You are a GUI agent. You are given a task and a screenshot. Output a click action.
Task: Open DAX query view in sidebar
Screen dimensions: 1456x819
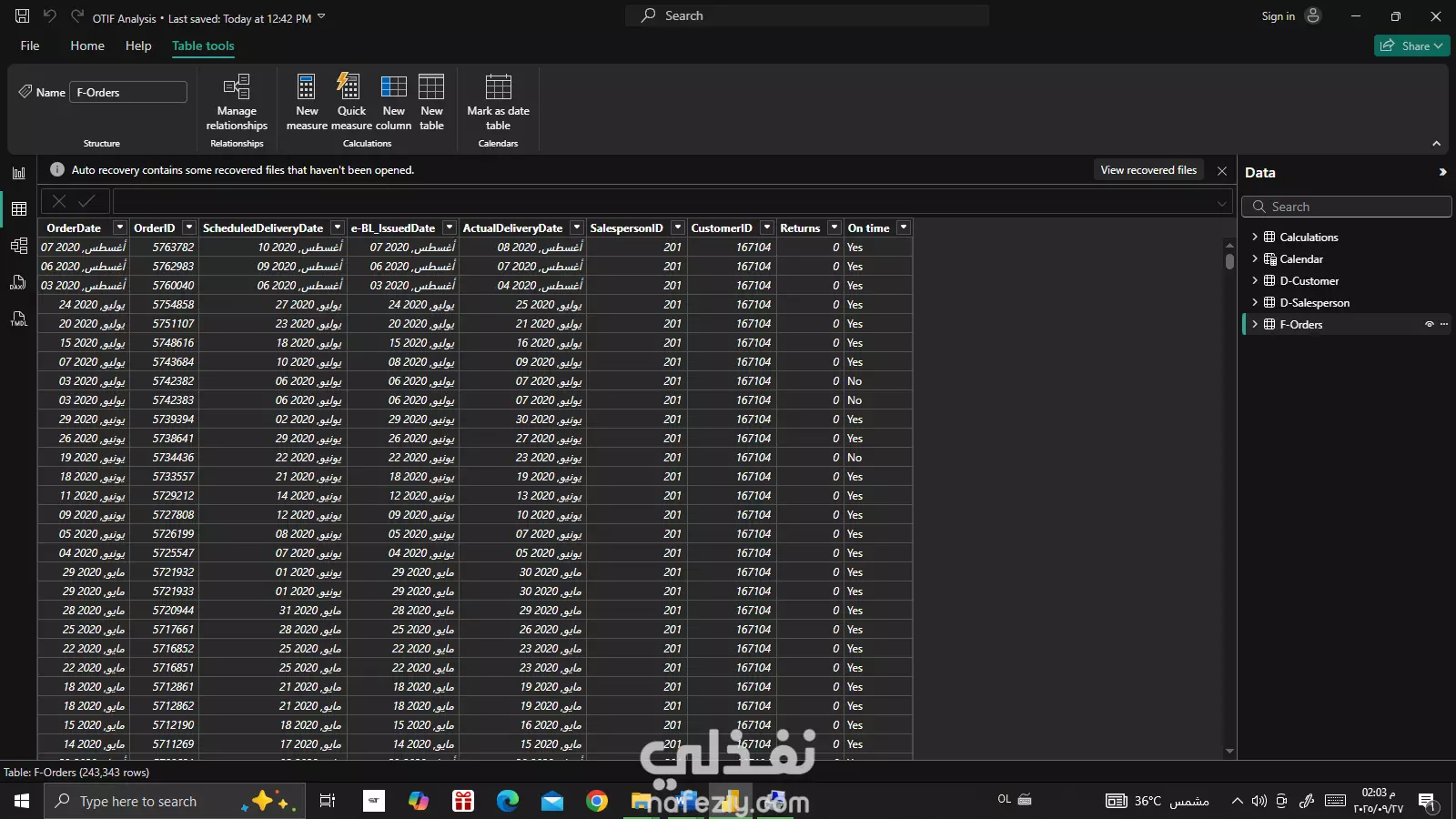pos(18,282)
